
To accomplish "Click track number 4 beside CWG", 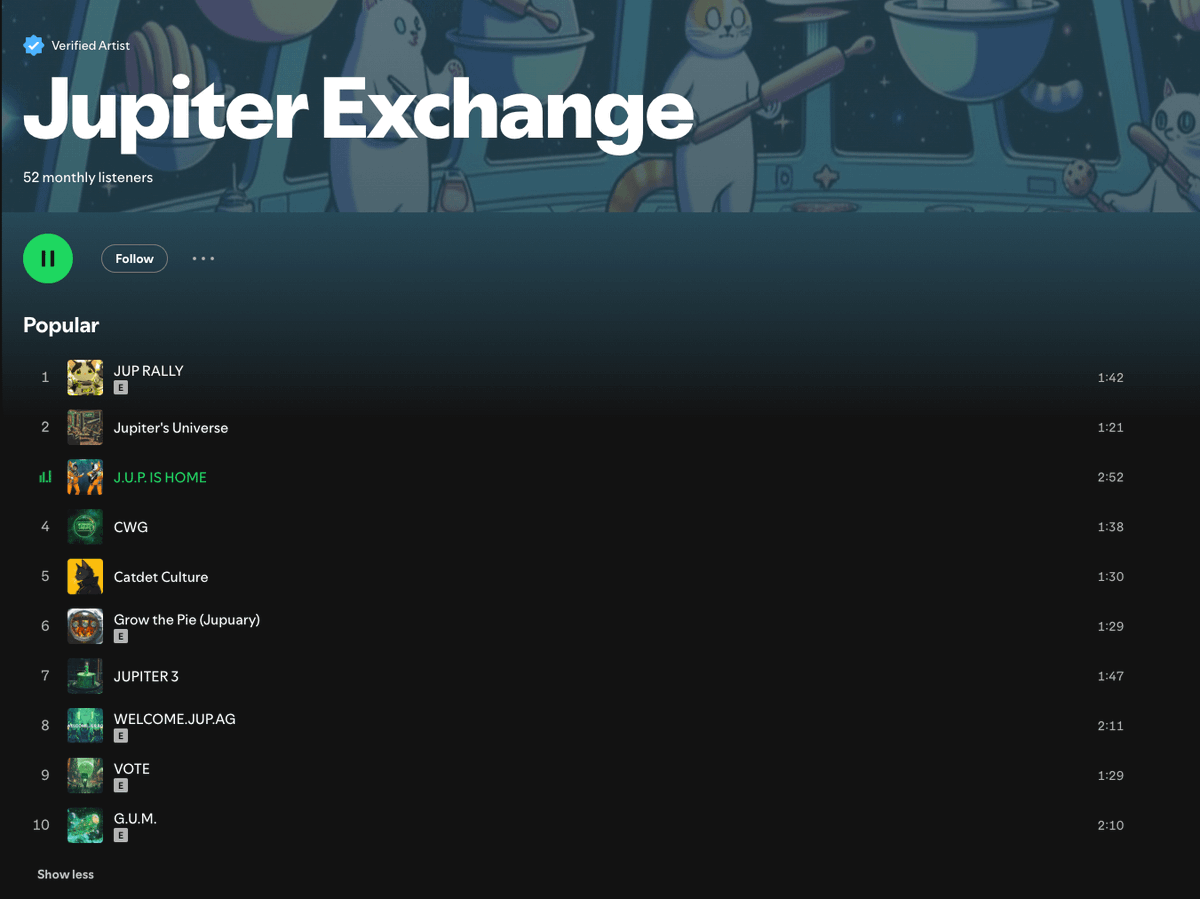I will pyautogui.click(x=45, y=527).
